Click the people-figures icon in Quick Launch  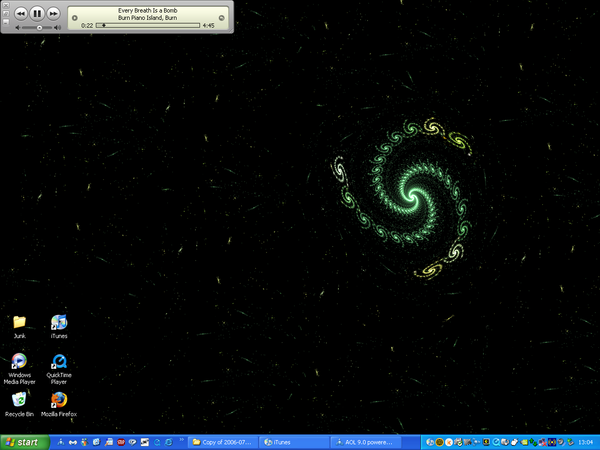(84, 442)
